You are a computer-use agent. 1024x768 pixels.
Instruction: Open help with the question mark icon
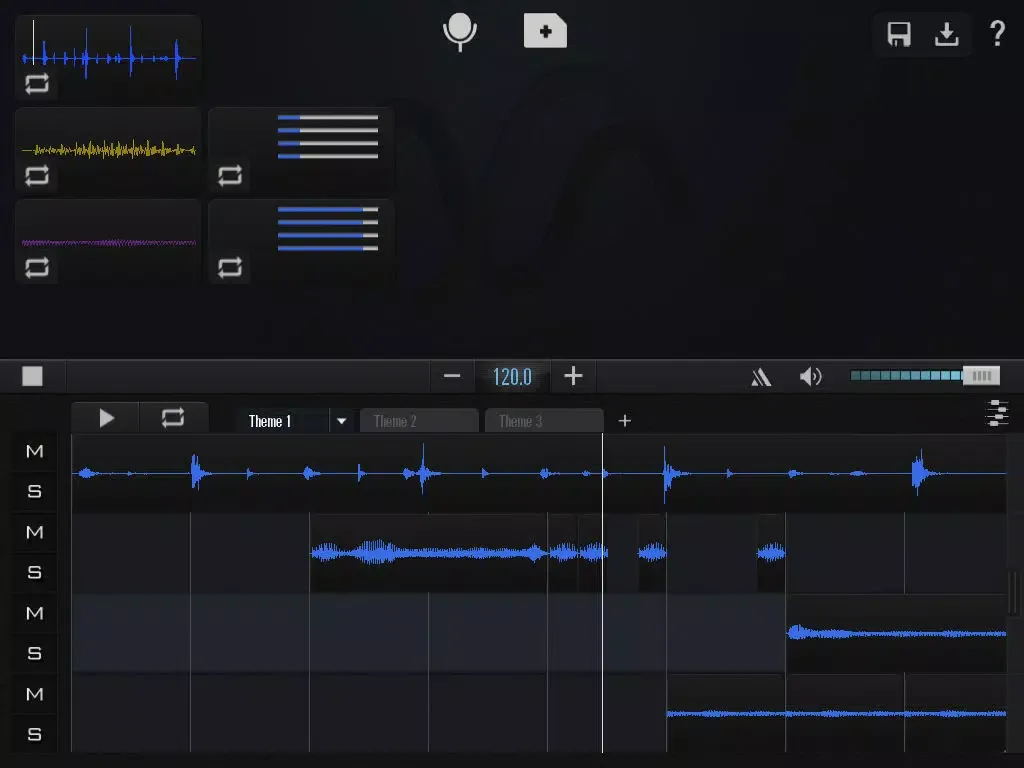coord(997,33)
